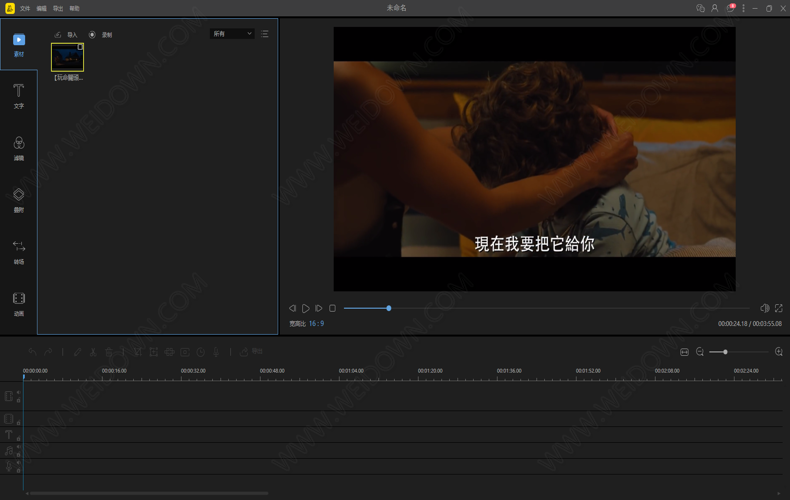The width and height of the screenshot is (790, 500).
Task: Open the 动画 animation panel with film icon
Action: tap(19, 304)
